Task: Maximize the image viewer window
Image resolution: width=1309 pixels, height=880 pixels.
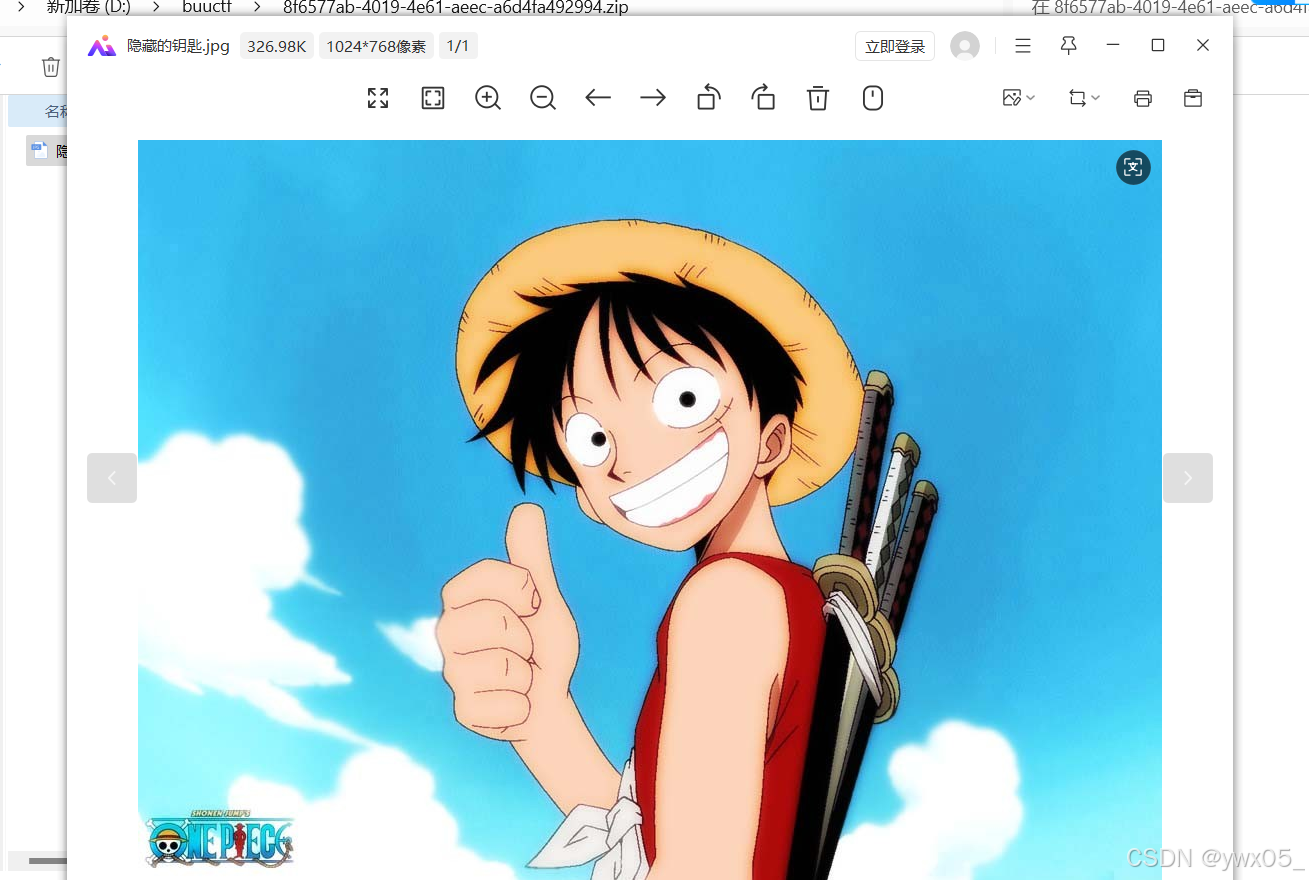Action: click(1158, 45)
